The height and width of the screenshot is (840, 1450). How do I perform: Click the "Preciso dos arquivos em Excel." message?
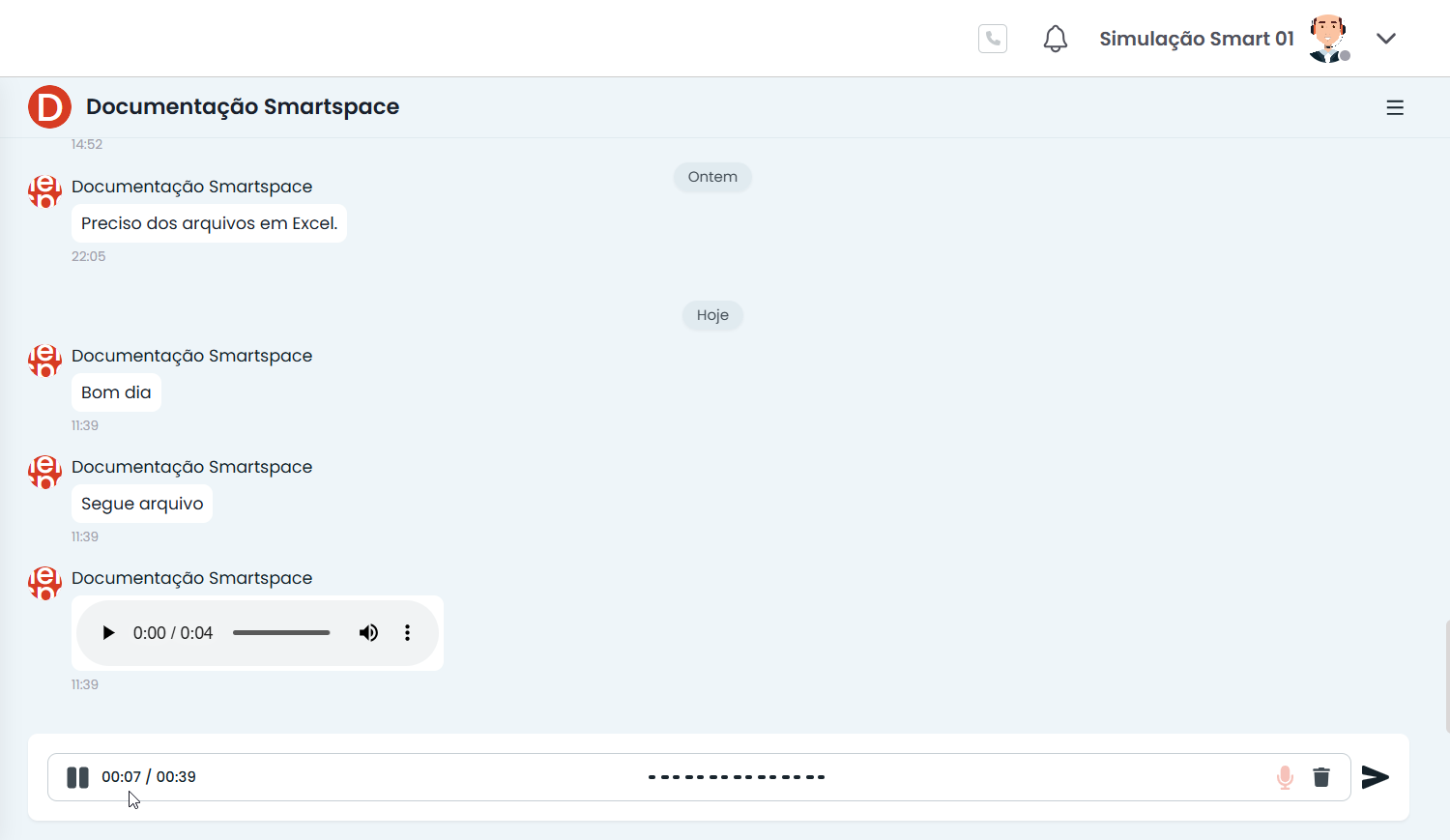point(209,223)
